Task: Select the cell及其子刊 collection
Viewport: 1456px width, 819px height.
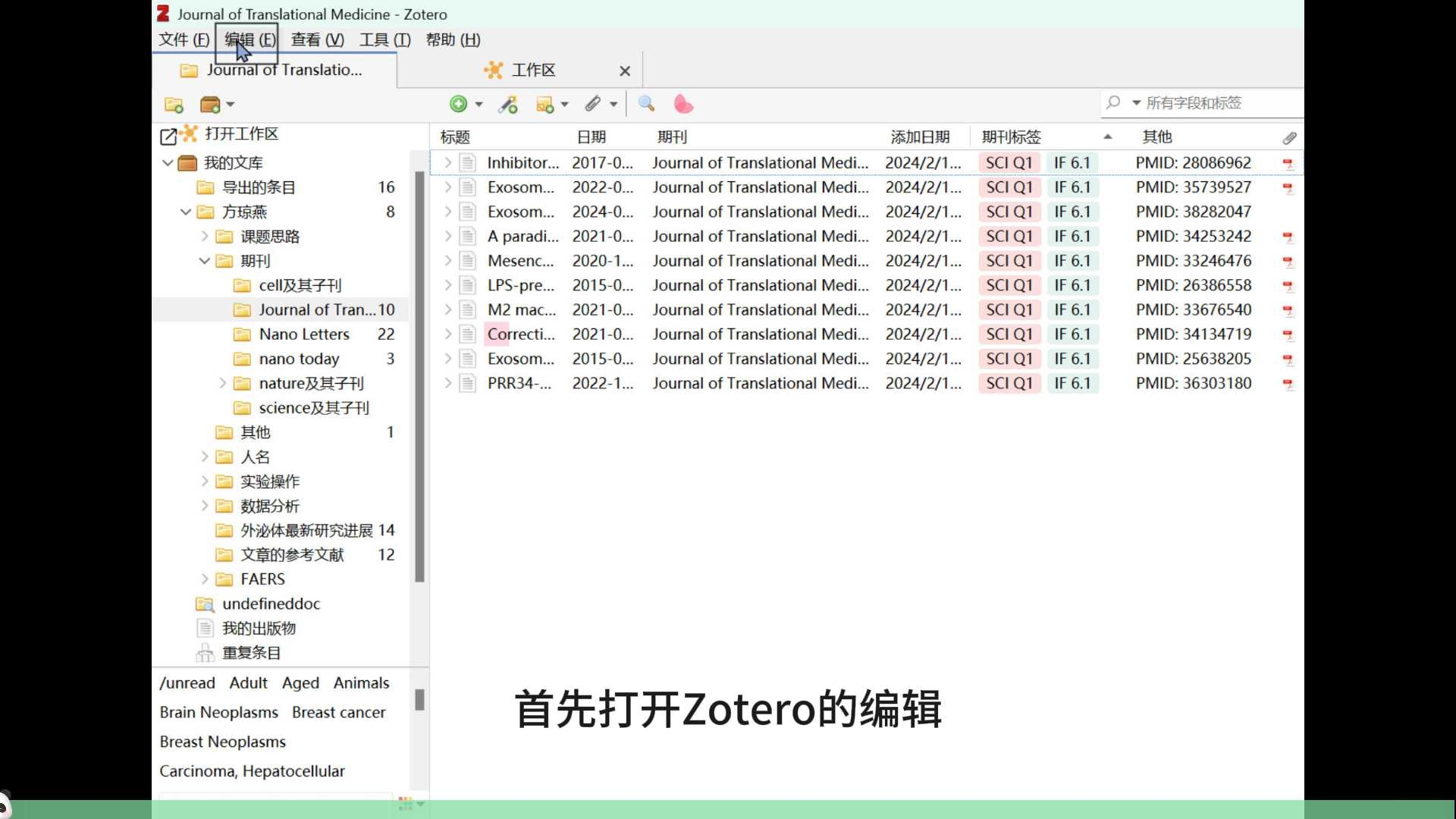Action: coord(281,286)
